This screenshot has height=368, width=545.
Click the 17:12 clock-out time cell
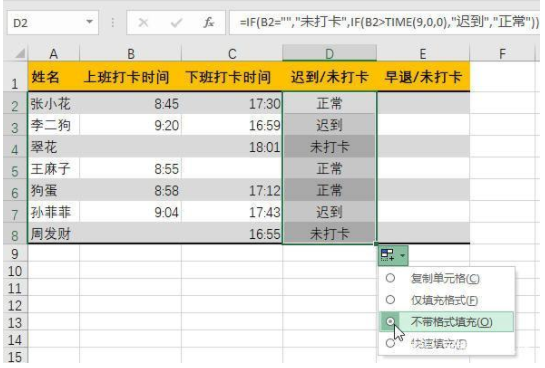tap(232, 190)
